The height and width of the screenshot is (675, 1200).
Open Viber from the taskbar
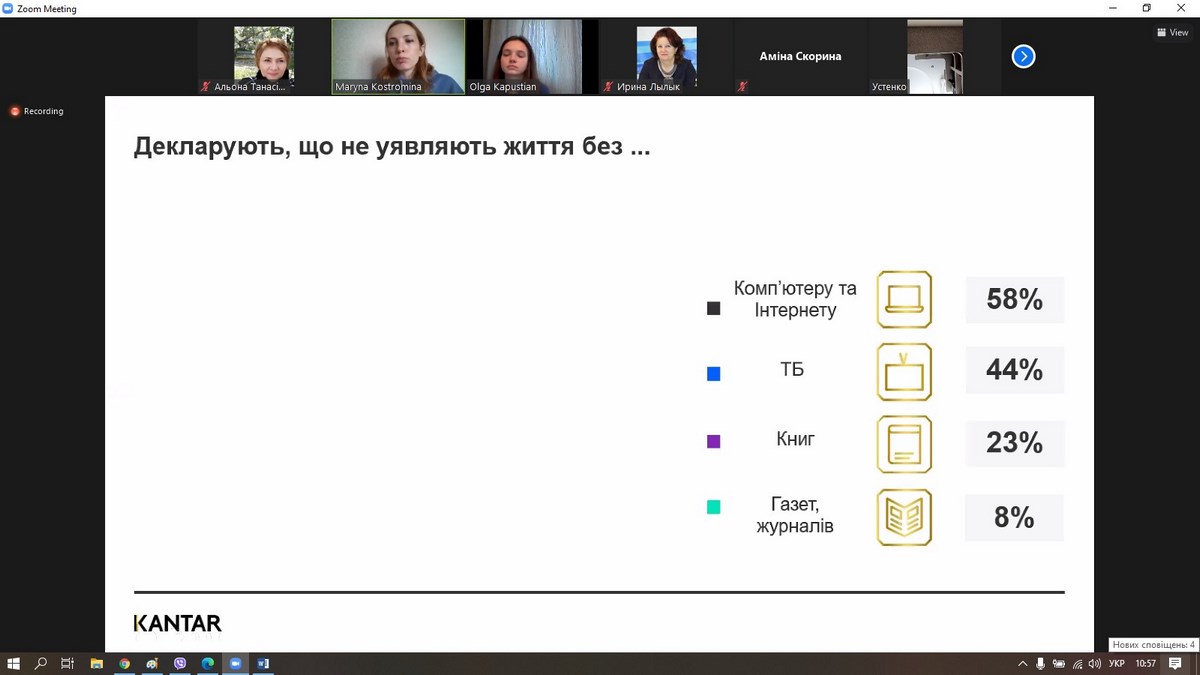pos(180,663)
